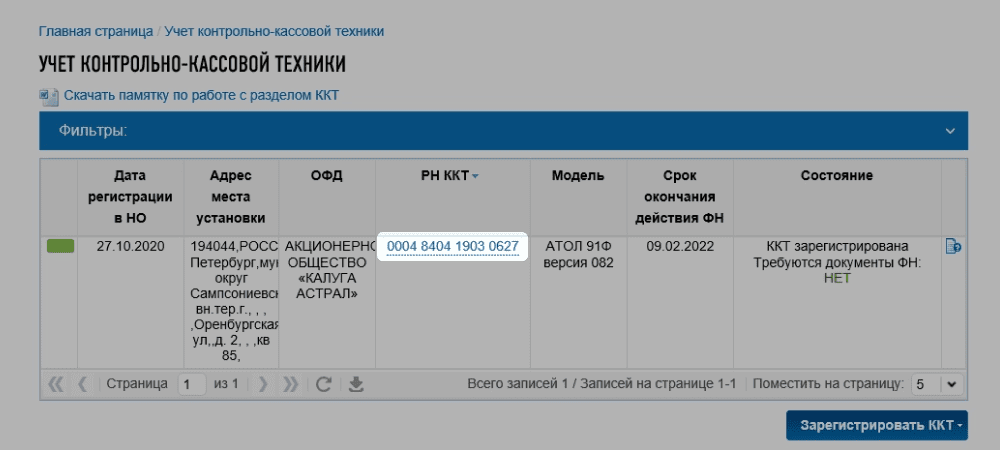The height and width of the screenshot is (450, 1000).
Task: Open records-per-page dropdown showing 5
Action: [x=938, y=384]
